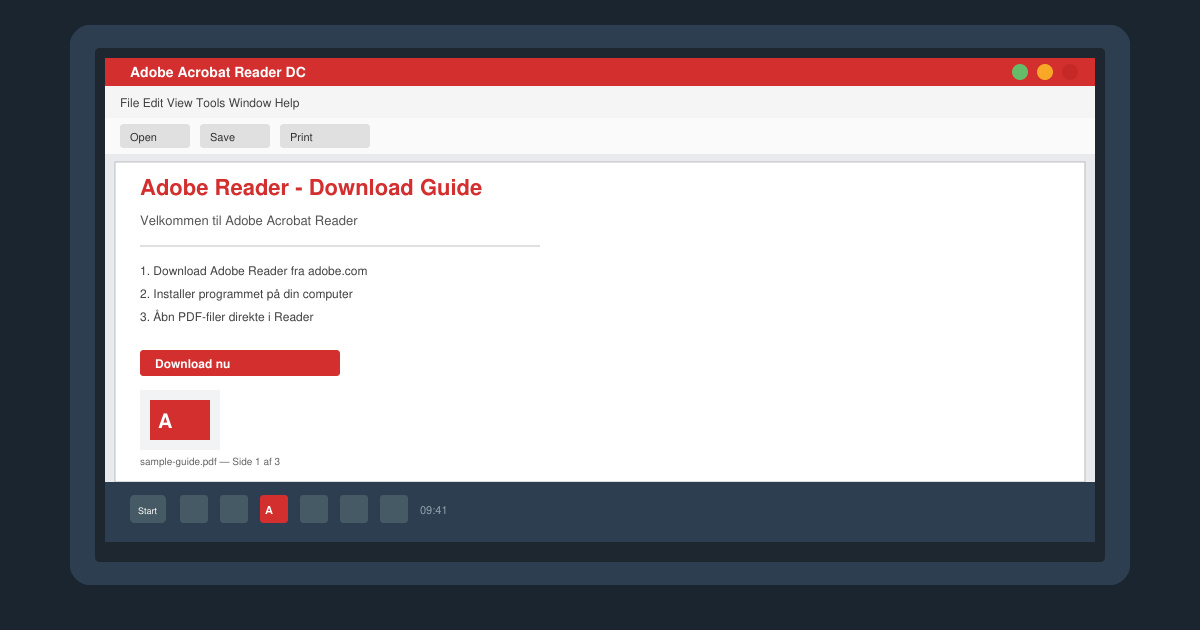
Task: Click the Adobe Reader icon in the taskbar
Action: [x=274, y=509]
